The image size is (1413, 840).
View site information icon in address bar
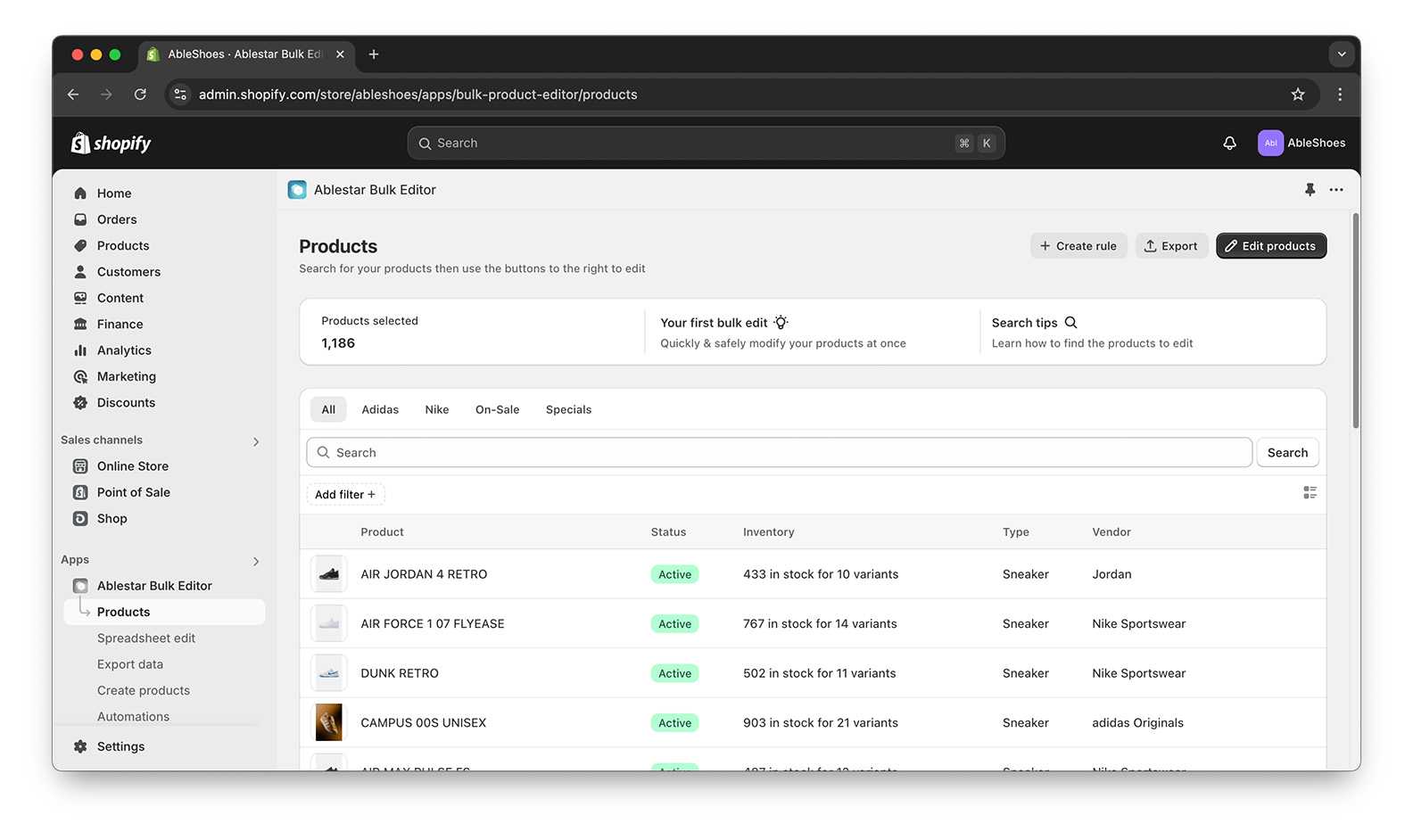pyautogui.click(x=181, y=95)
